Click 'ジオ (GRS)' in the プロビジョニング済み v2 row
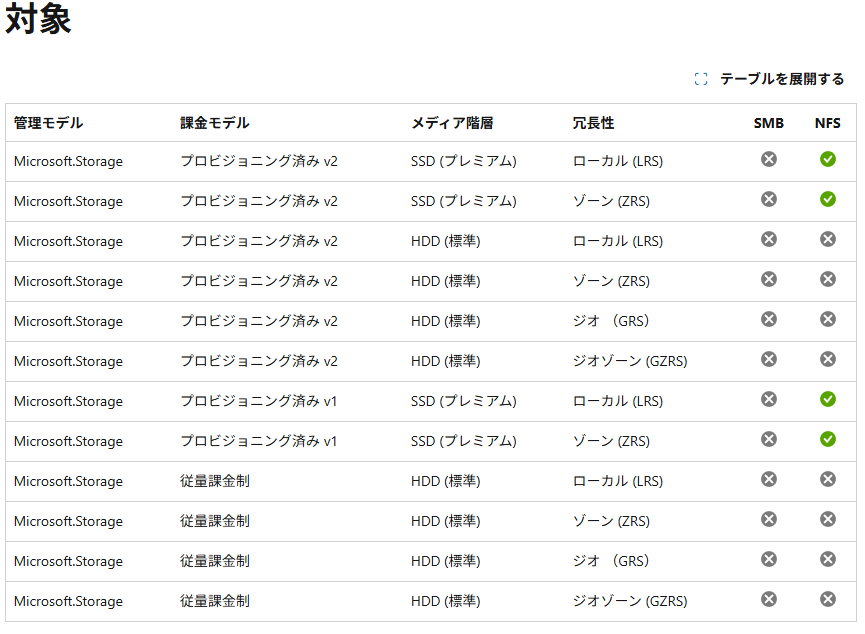865x634 pixels. (x=611, y=321)
